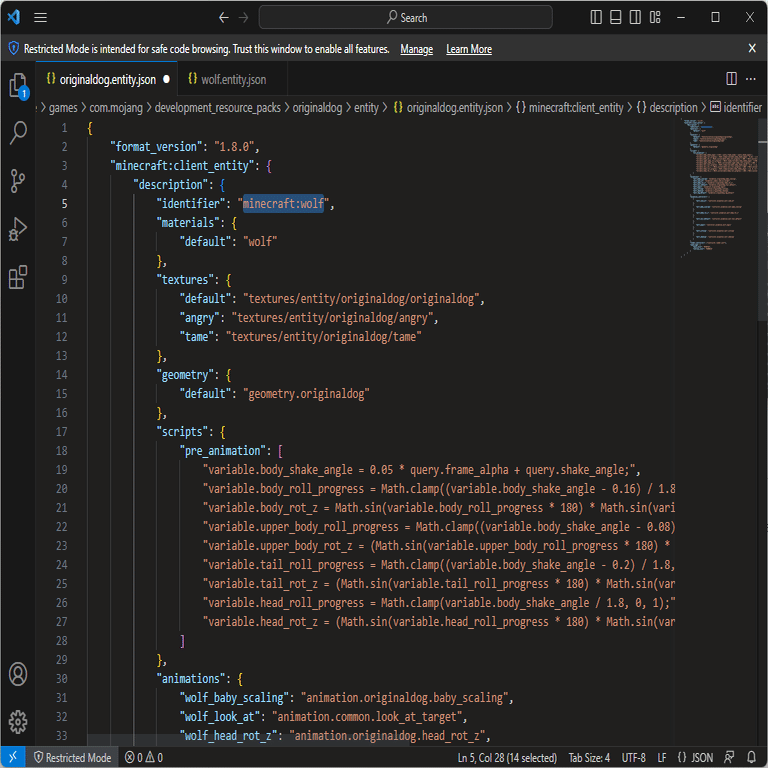This screenshot has width=768, height=768.
Task: Toggle primary side bar layout icon
Action: 596,18
